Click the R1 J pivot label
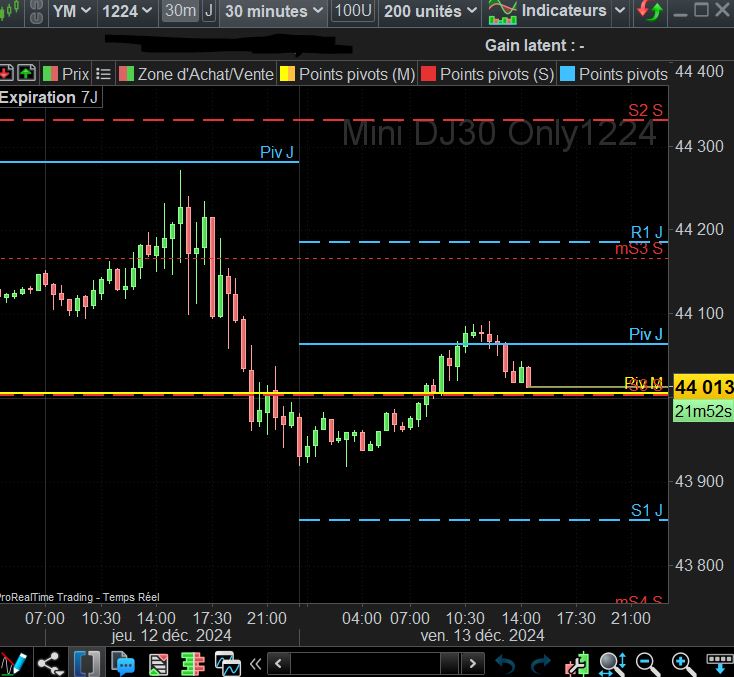Viewport: 734px width, 677px height. coord(646,232)
